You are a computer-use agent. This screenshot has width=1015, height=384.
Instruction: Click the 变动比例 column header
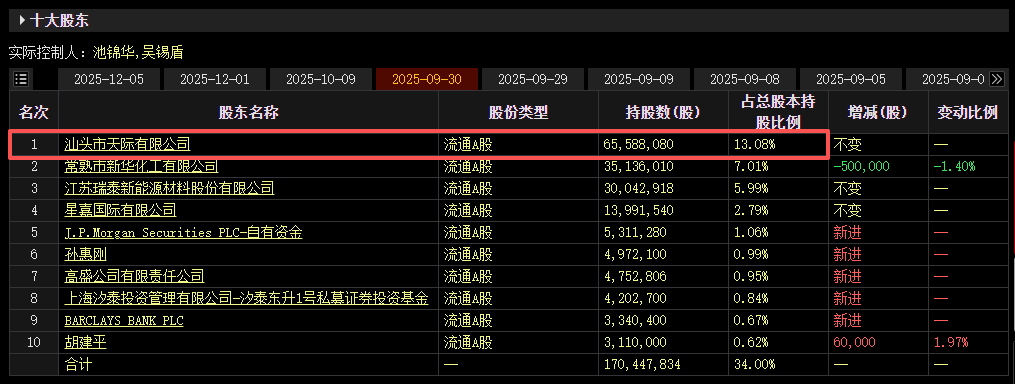coord(967,112)
